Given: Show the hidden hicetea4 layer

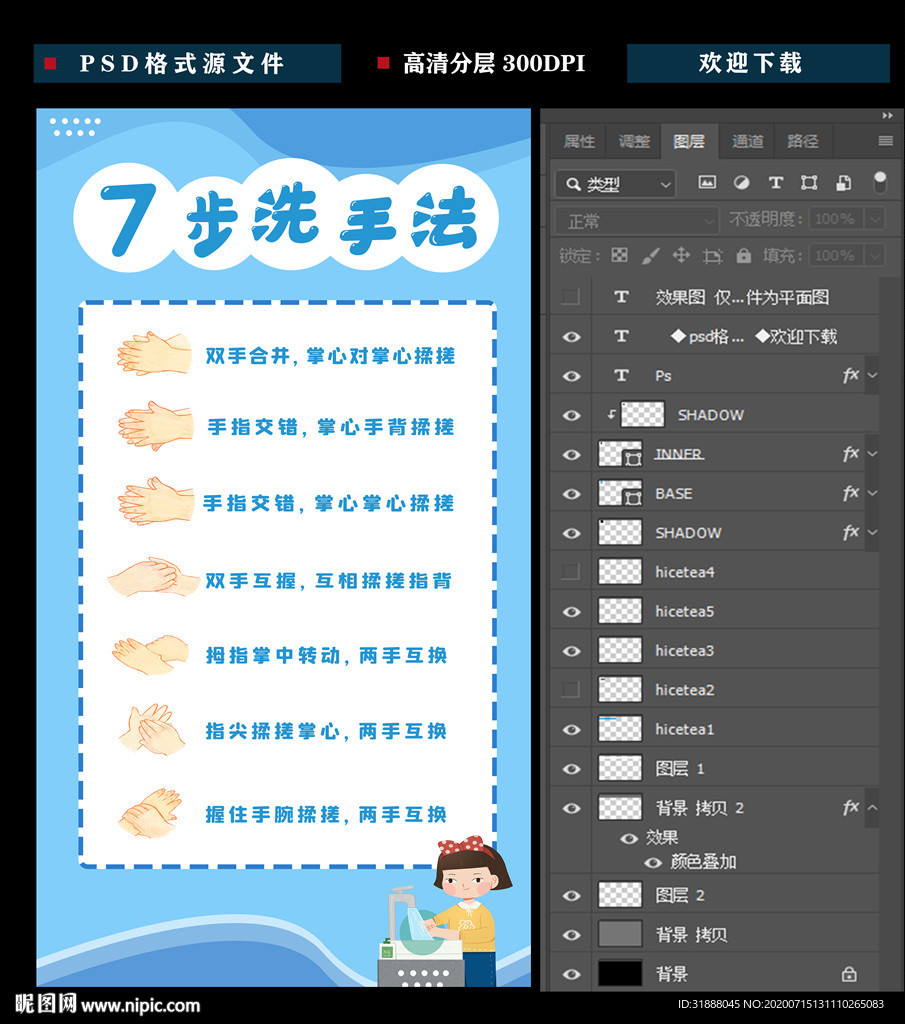Looking at the screenshot, I should coord(571,572).
